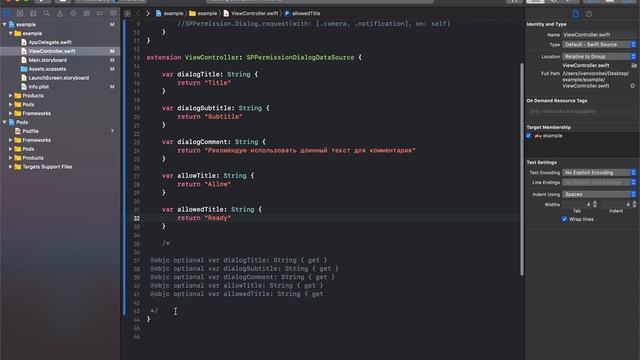Open Info.plist file

pos(39,87)
